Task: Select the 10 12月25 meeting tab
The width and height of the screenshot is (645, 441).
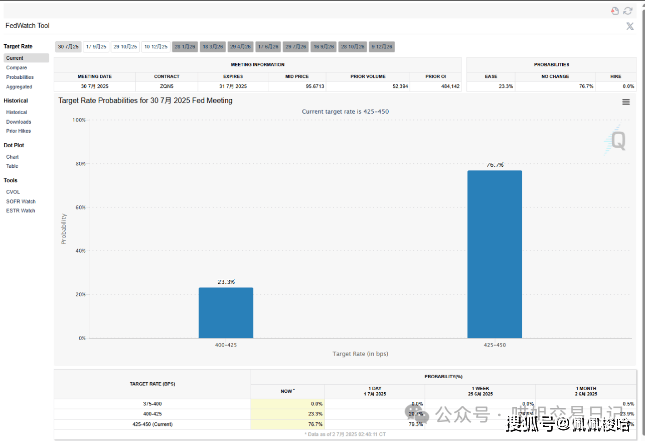Action: [x=155, y=47]
